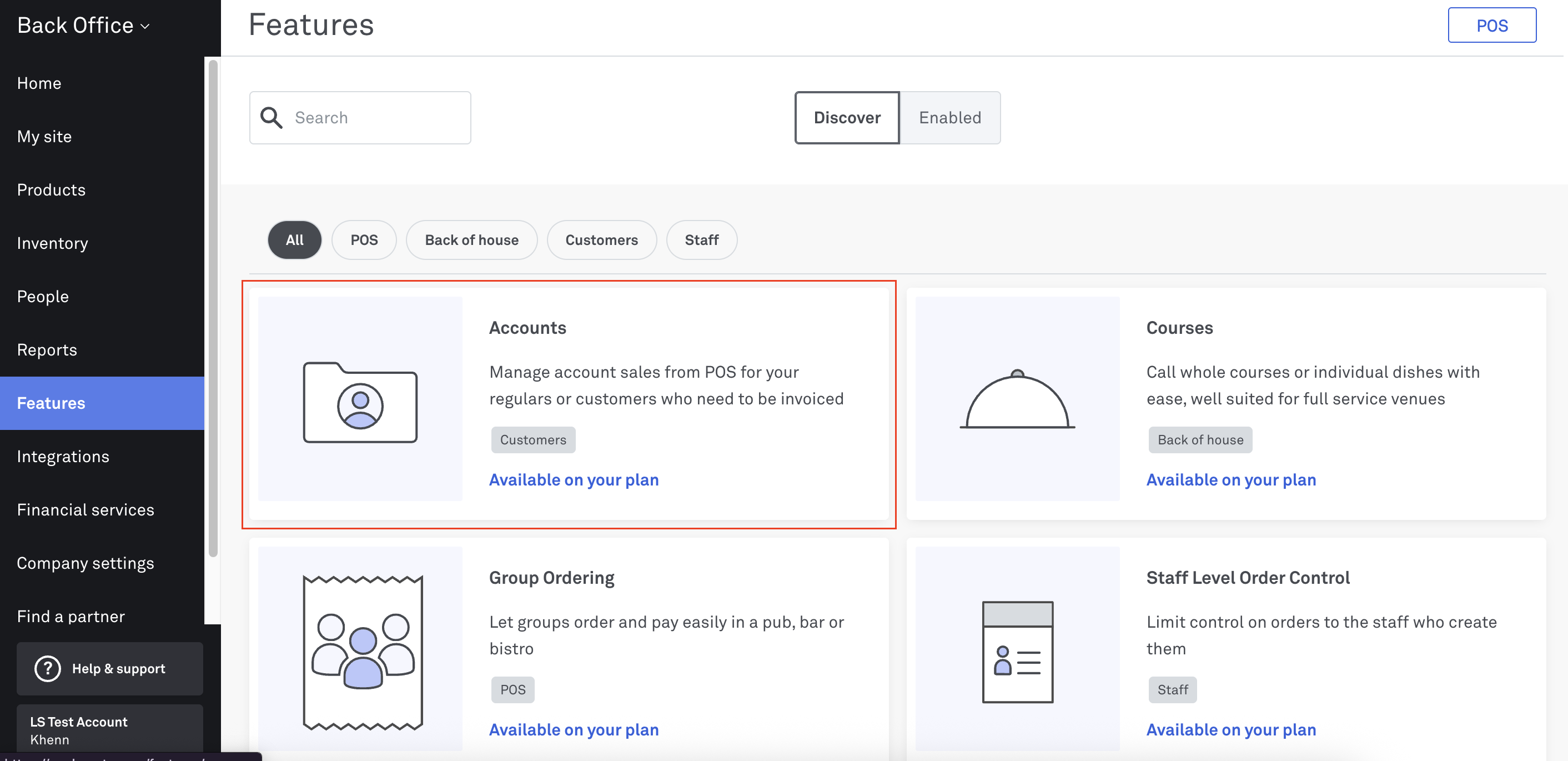Filter by Staff chip

701,240
